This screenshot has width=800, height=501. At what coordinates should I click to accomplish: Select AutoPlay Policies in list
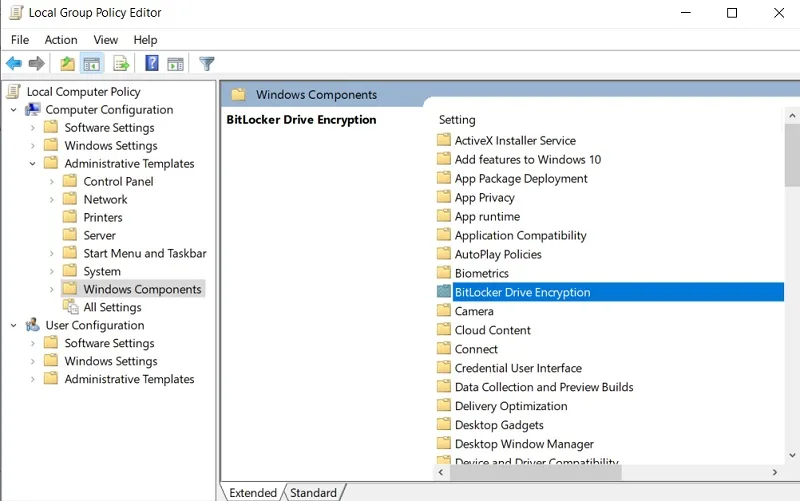click(x=498, y=254)
